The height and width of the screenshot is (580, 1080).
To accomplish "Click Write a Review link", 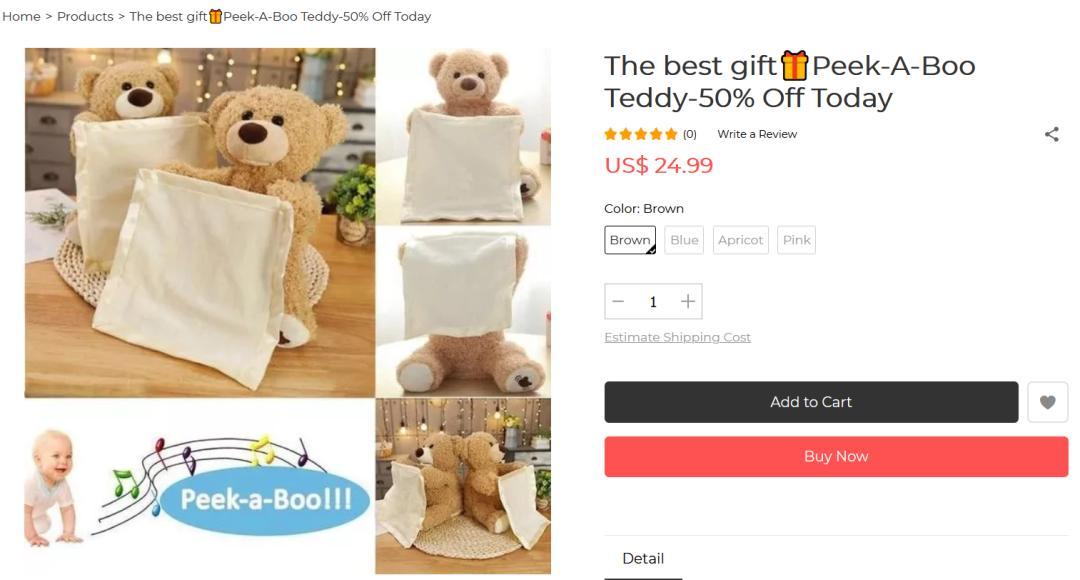I will click(x=756, y=134).
